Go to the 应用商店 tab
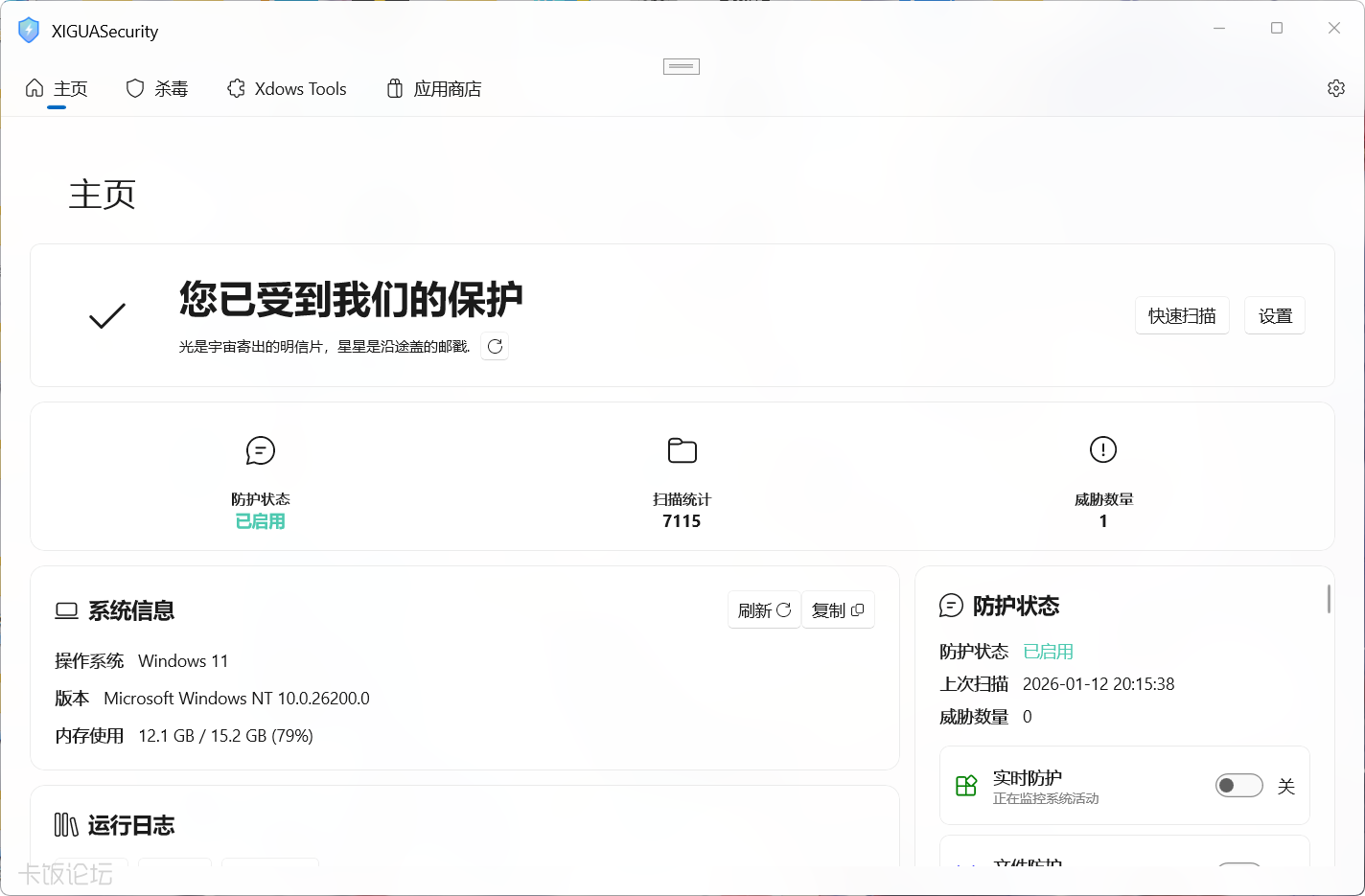 tap(433, 89)
